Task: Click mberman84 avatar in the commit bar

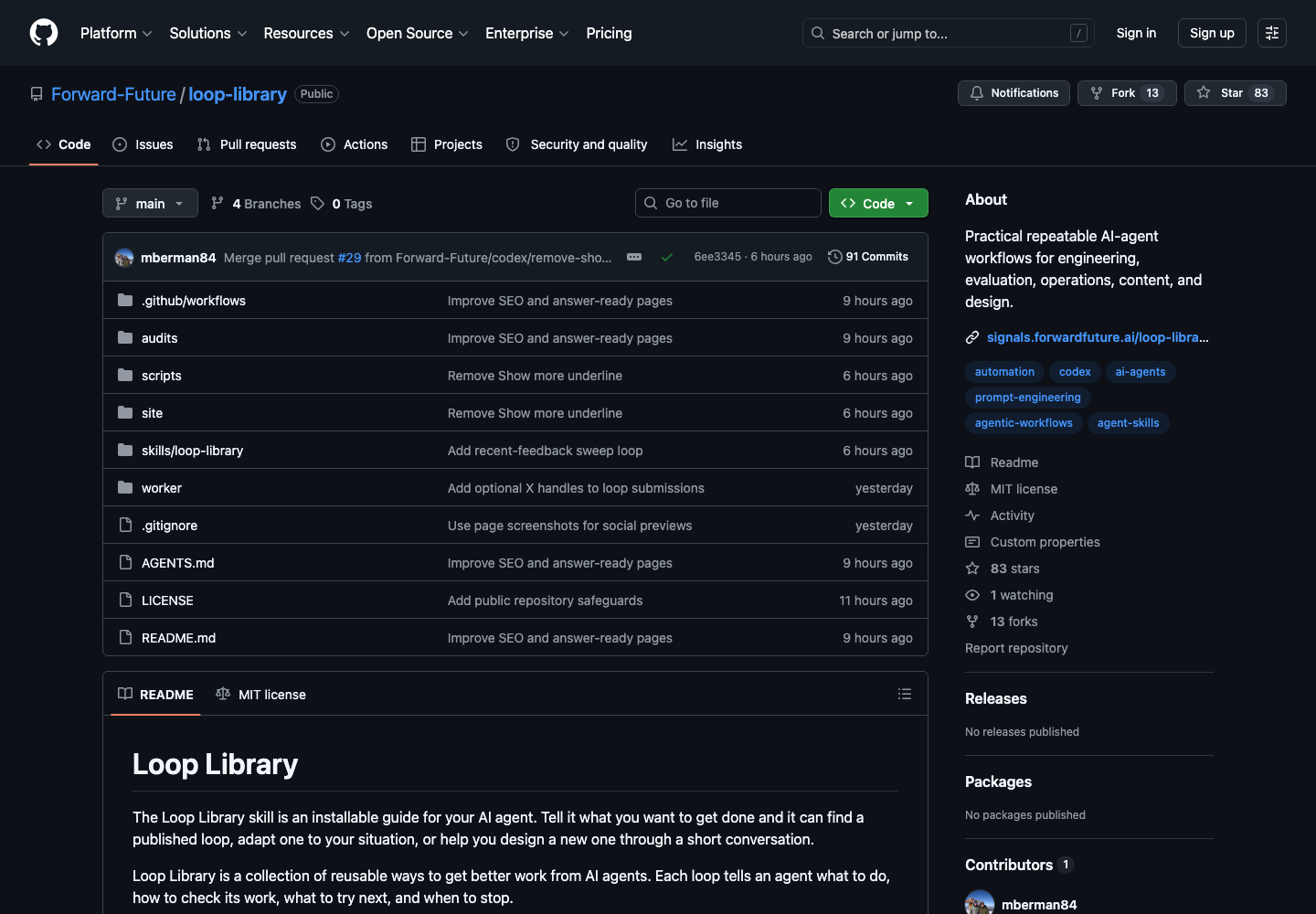Action: coord(124,258)
